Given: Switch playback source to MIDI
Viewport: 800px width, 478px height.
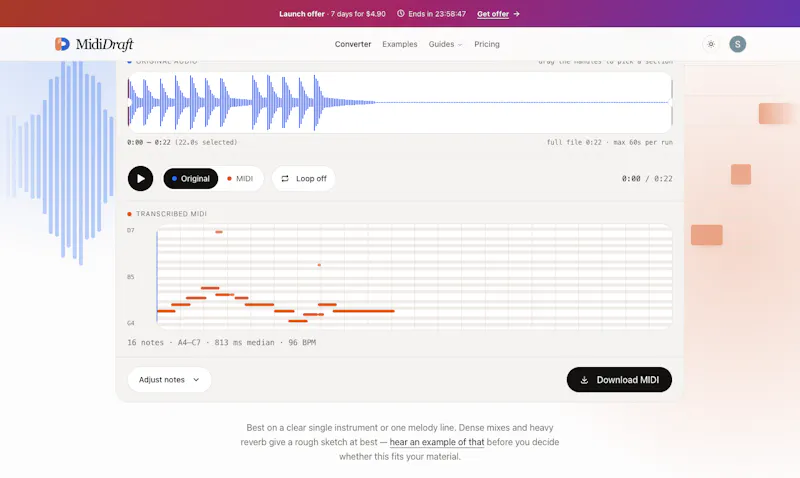Looking at the screenshot, I should pyautogui.click(x=240, y=179).
